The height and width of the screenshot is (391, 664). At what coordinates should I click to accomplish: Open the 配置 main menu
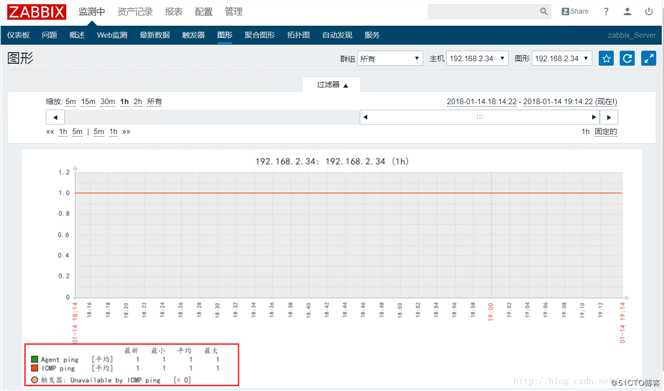(x=203, y=12)
